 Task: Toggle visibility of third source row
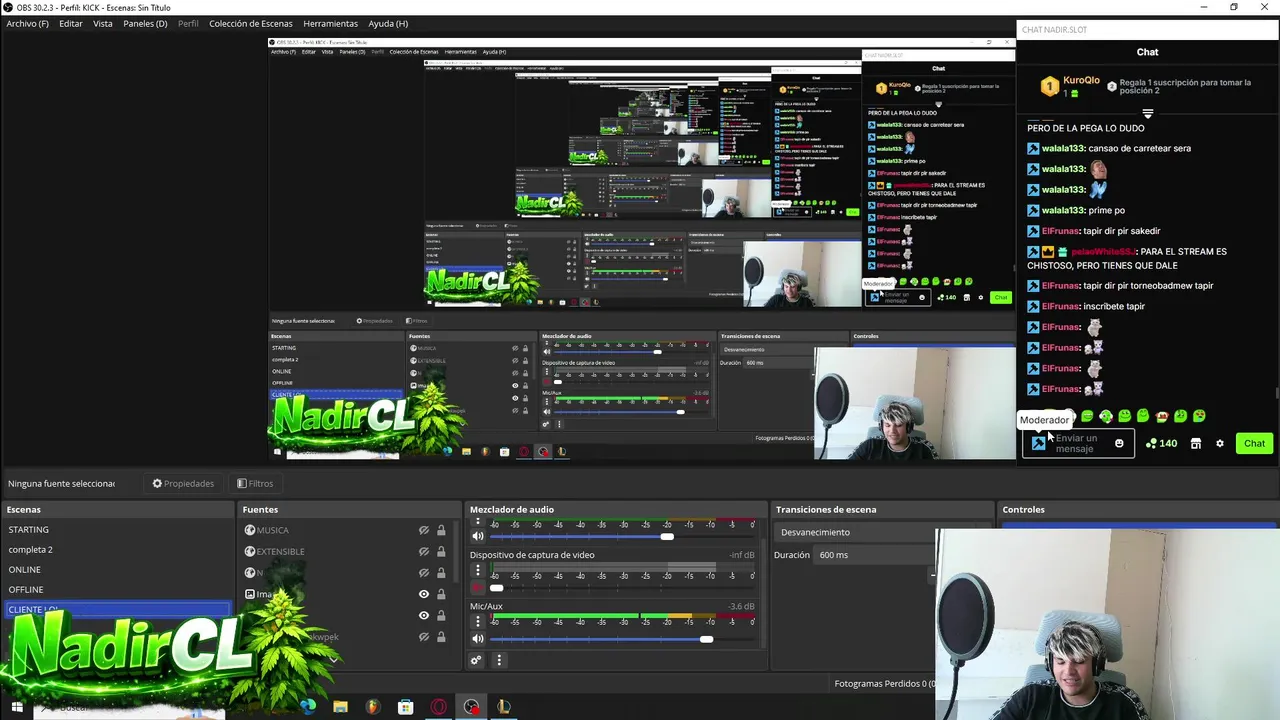click(x=424, y=573)
